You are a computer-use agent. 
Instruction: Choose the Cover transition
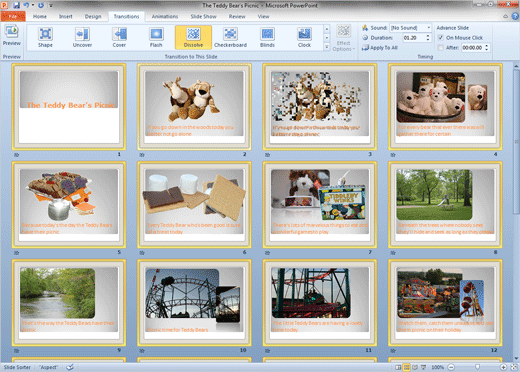(x=119, y=37)
